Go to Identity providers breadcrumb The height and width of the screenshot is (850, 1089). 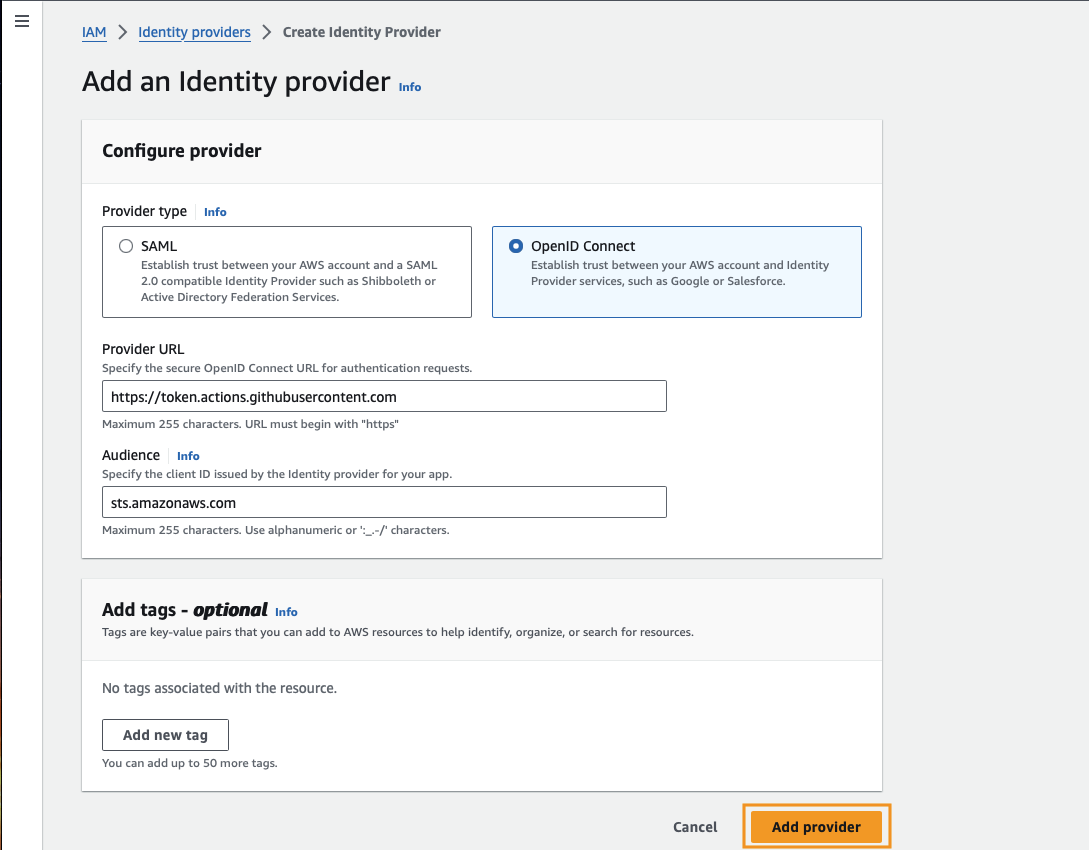[x=194, y=32]
